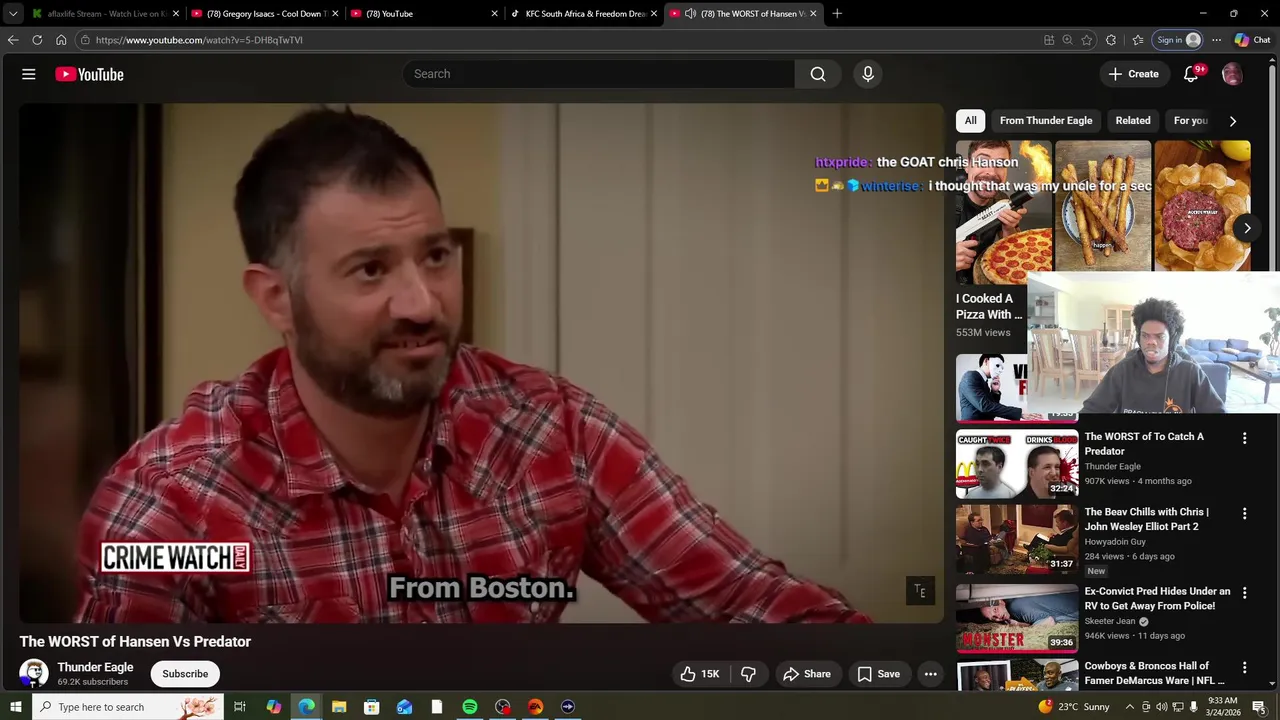Mute the tab via speaker icon

(690, 14)
